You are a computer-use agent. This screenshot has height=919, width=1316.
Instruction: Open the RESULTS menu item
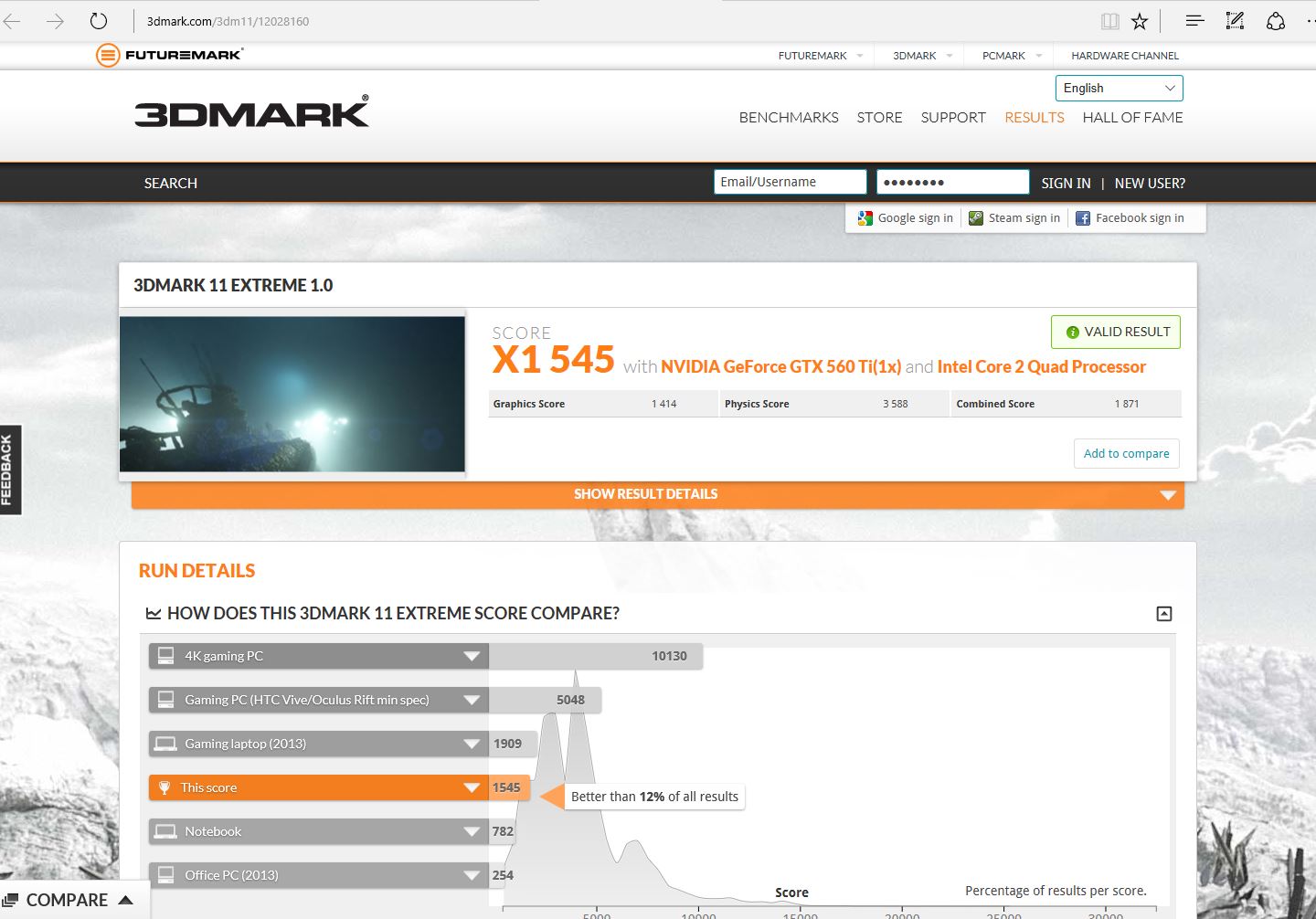point(1035,118)
